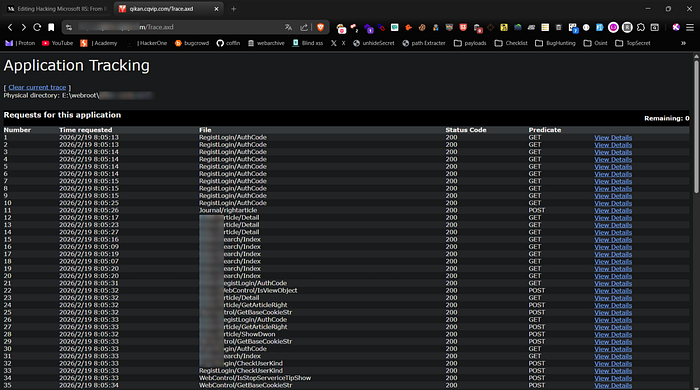
Task: Open the path Extracter bookmarklet
Action: pos(424,43)
